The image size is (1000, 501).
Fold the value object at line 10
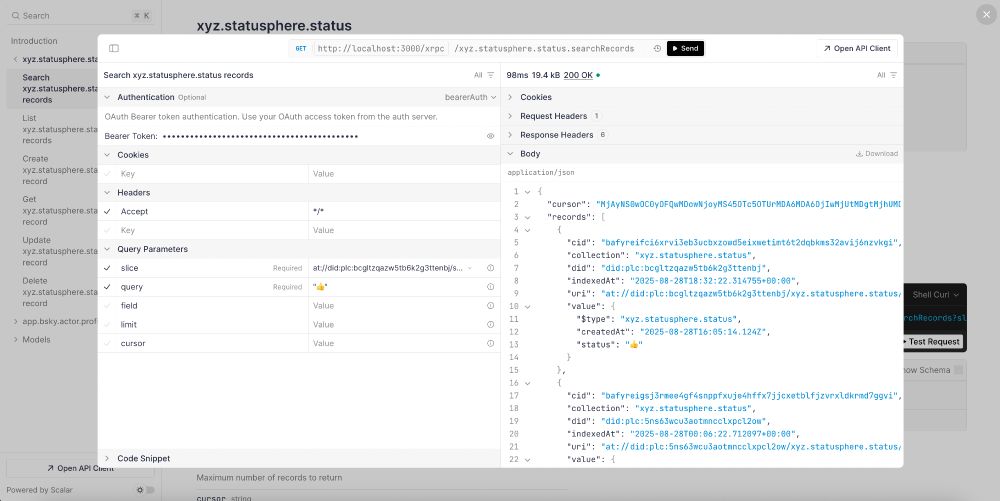pos(527,307)
